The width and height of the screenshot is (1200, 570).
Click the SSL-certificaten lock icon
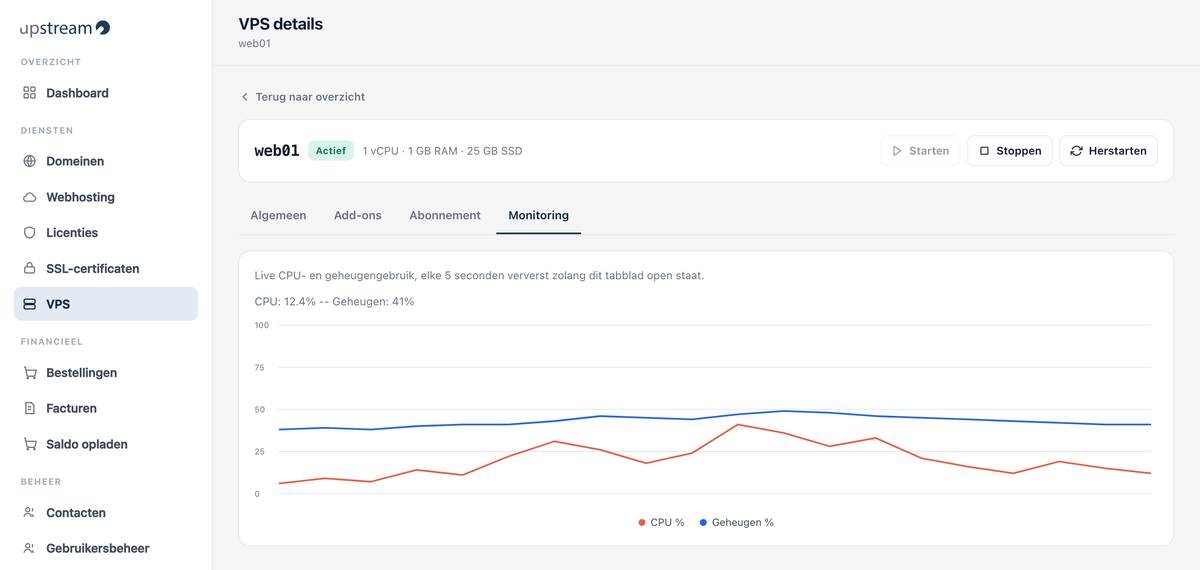coord(29,269)
